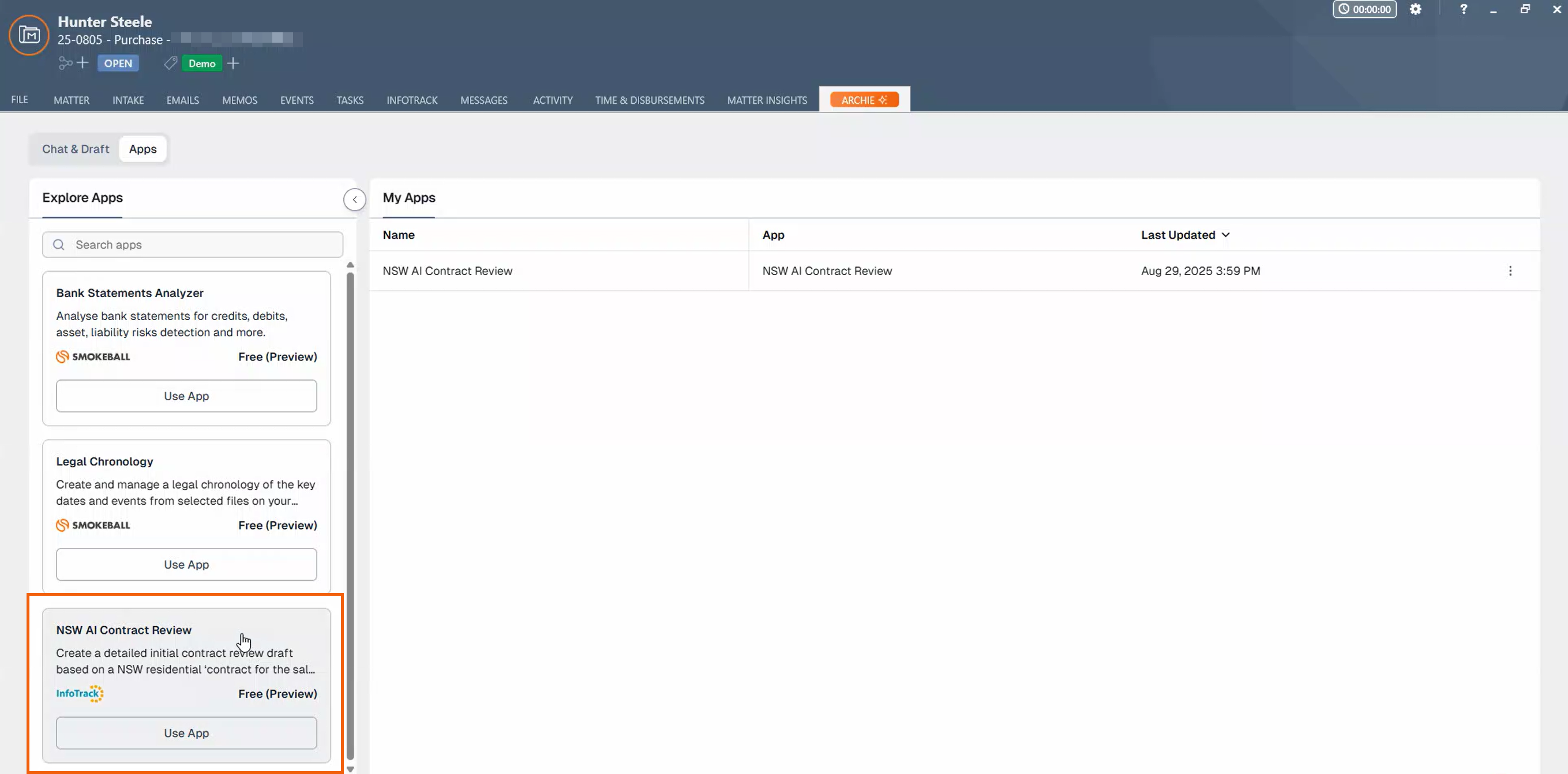Click the scroll down arrow of apps list
This screenshot has width=1568, height=774.
pos(350,769)
